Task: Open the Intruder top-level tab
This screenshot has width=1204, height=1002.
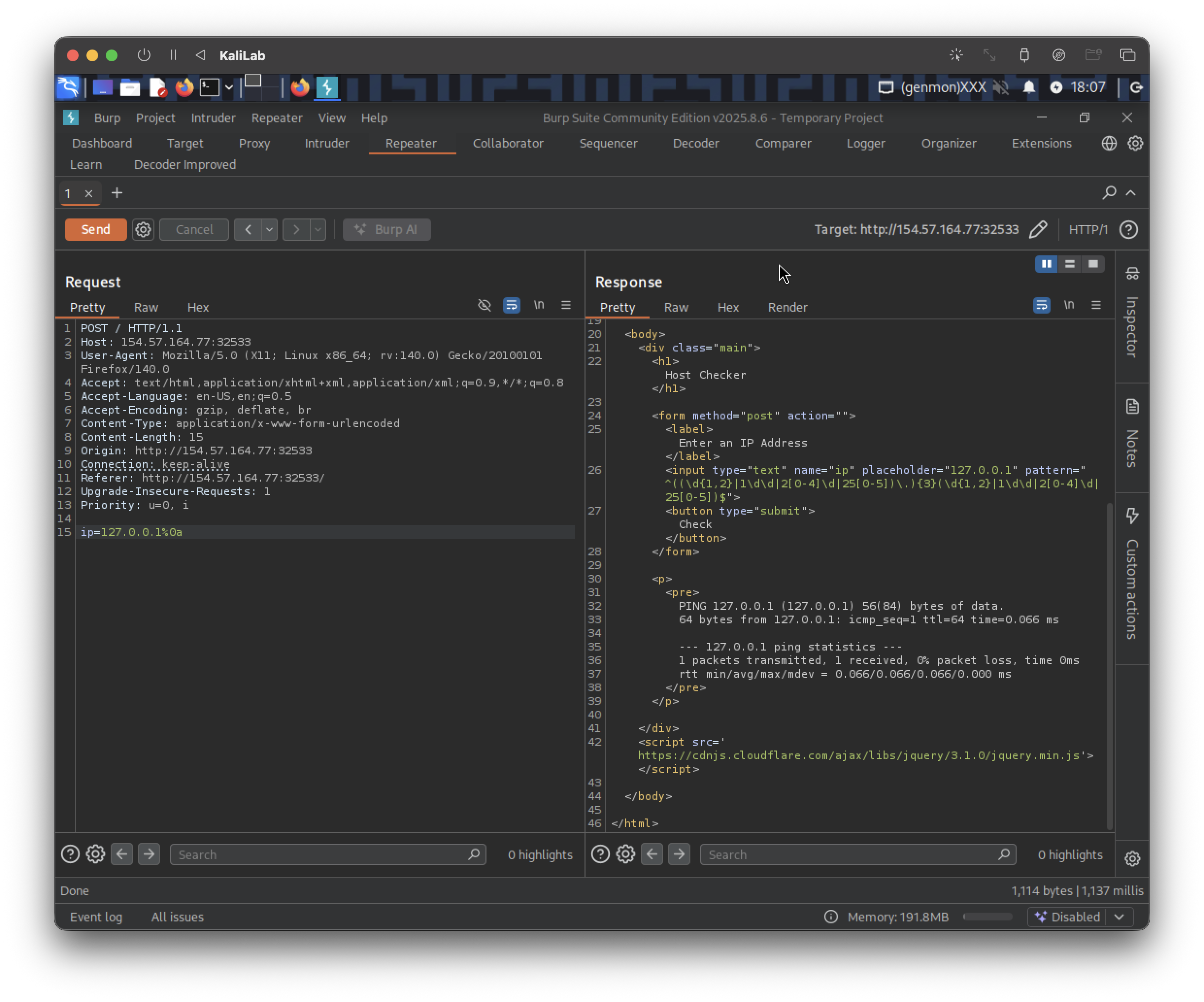Action: pyautogui.click(x=327, y=143)
